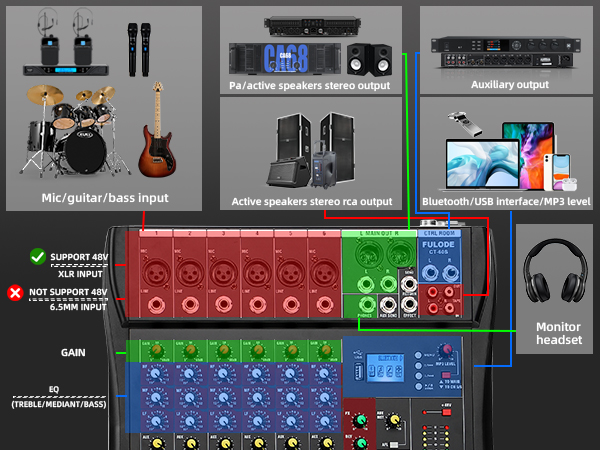Select channel 2 line input jack
The height and width of the screenshot is (450, 600).
[190, 305]
